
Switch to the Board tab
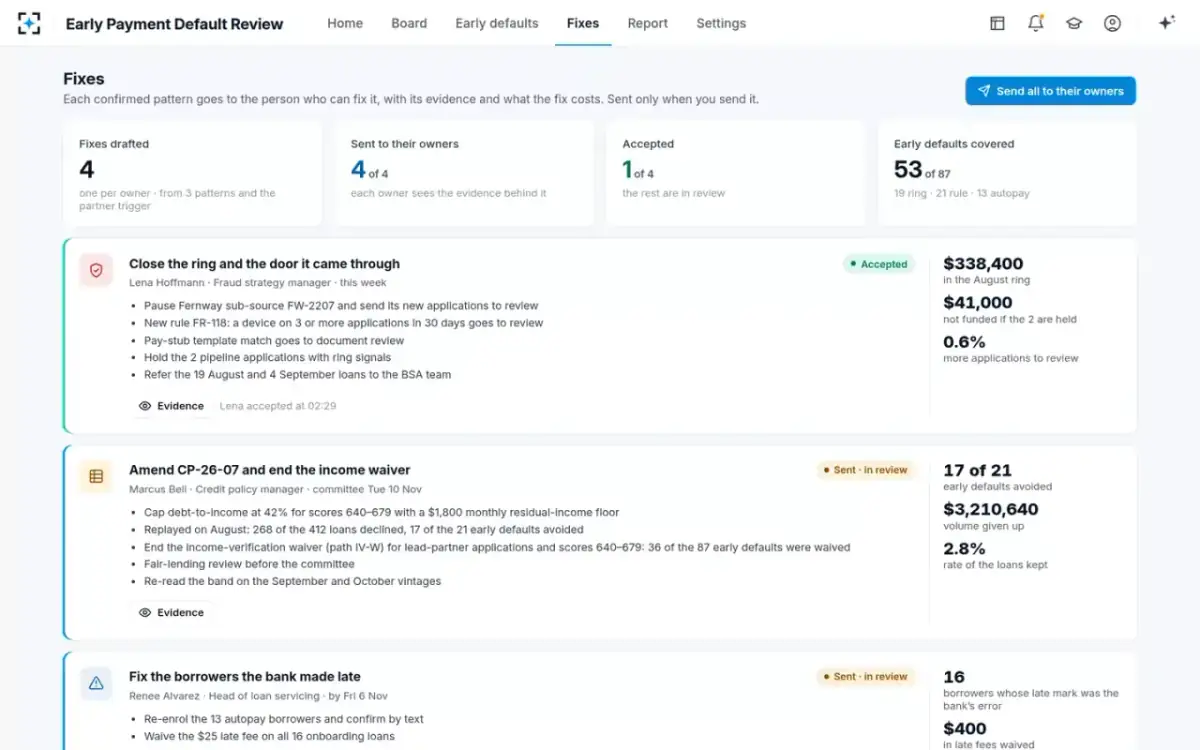coord(409,23)
